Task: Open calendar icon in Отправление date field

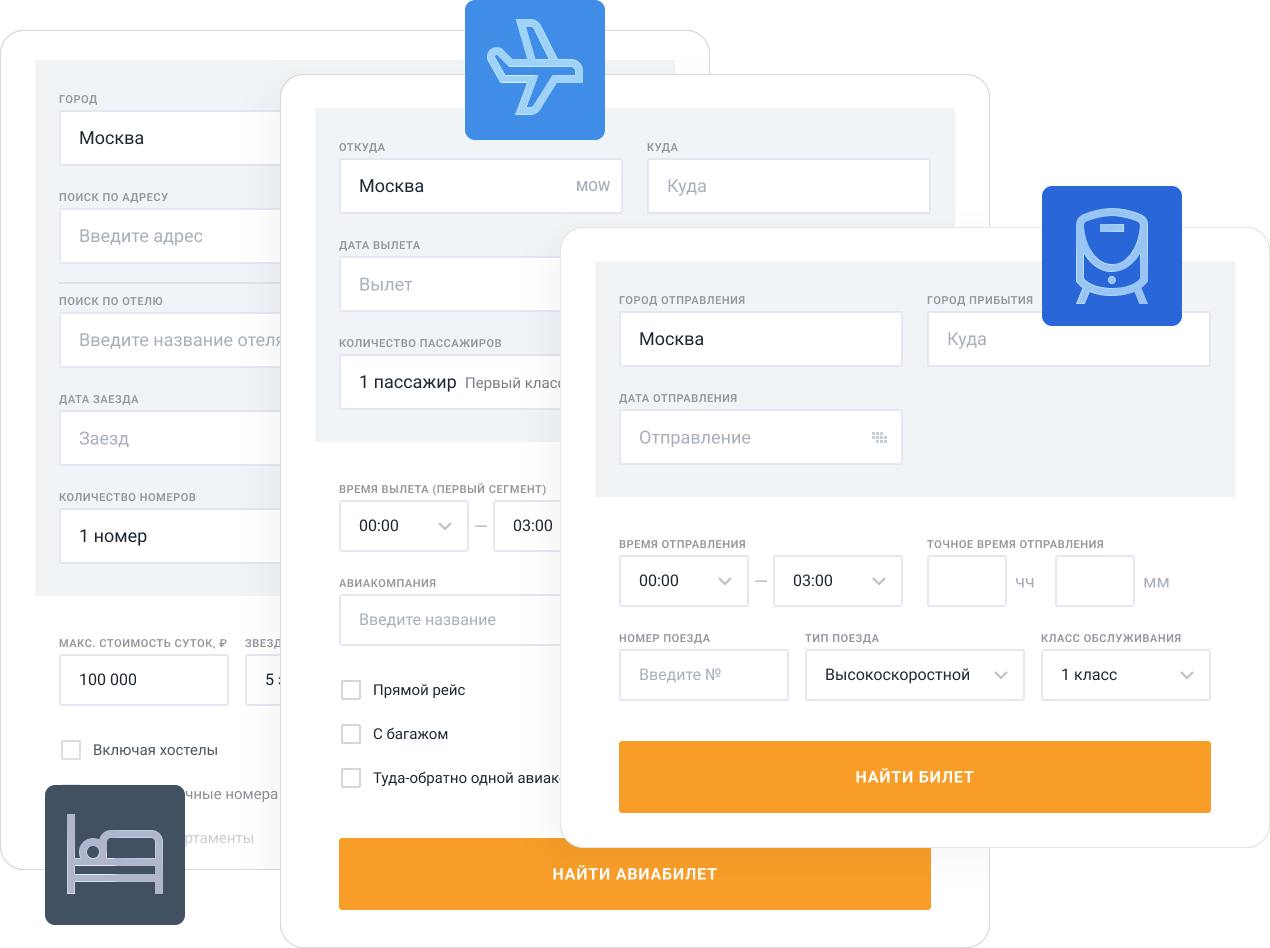Action: pos(879,438)
